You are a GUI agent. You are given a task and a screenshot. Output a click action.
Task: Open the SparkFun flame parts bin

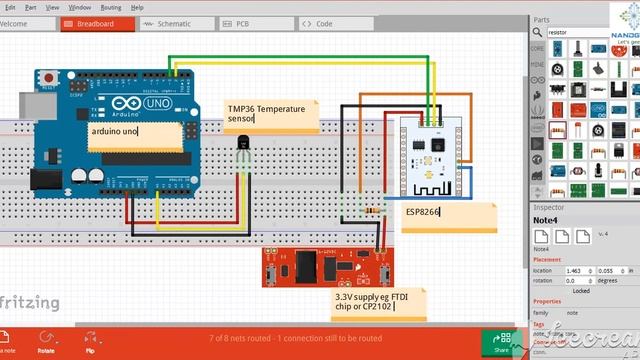(x=537, y=96)
